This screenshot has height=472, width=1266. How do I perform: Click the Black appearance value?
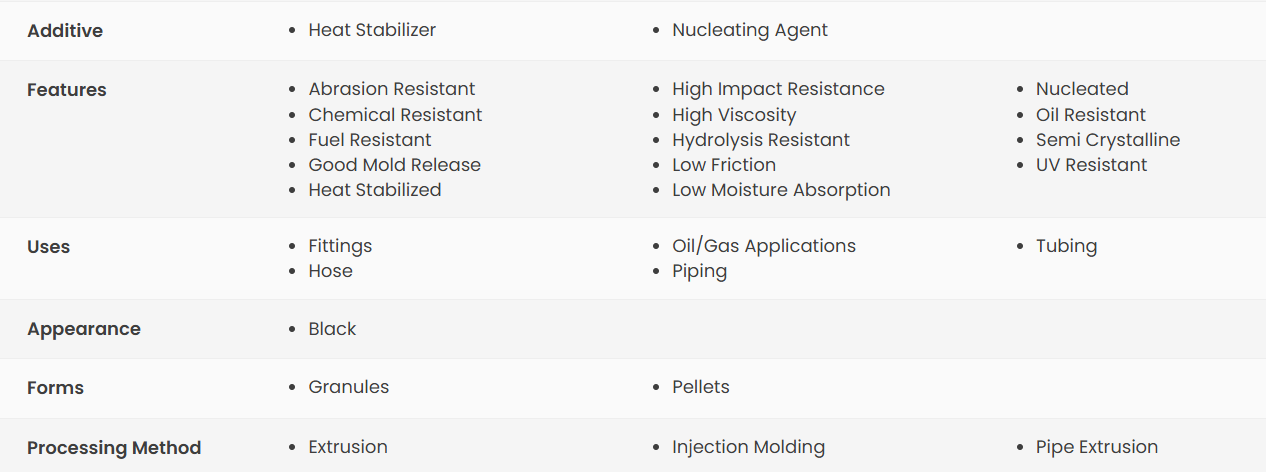pyautogui.click(x=332, y=329)
